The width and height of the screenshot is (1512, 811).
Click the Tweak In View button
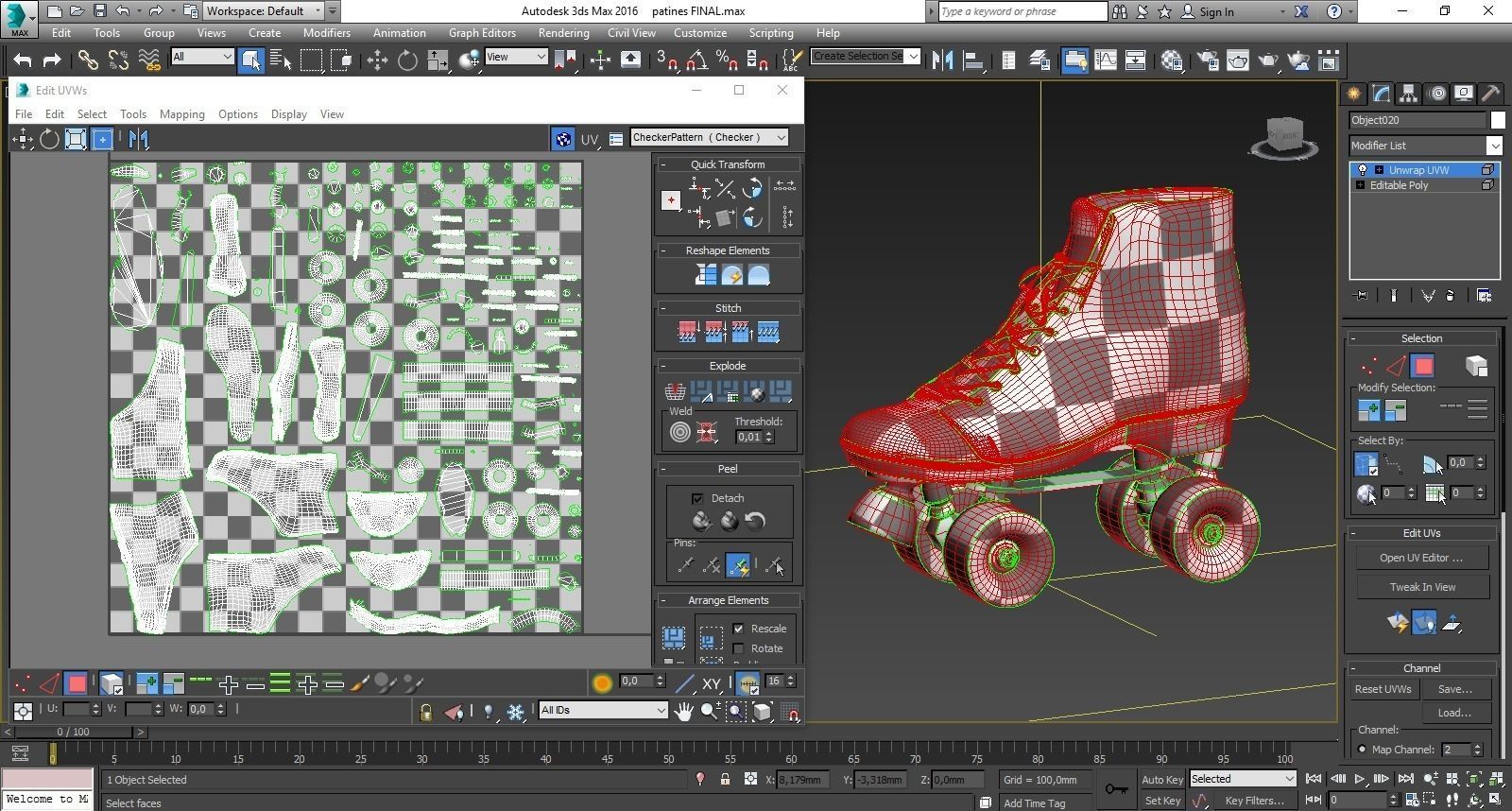[1422, 587]
